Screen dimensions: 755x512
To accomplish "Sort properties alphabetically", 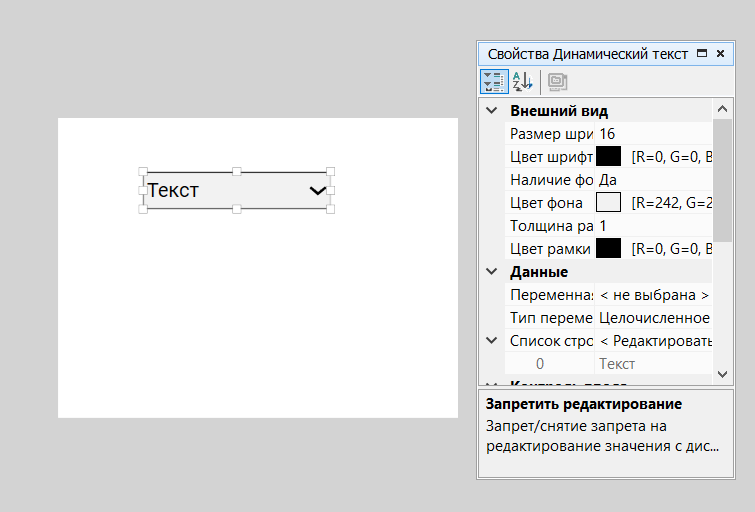I will (522, 82).
